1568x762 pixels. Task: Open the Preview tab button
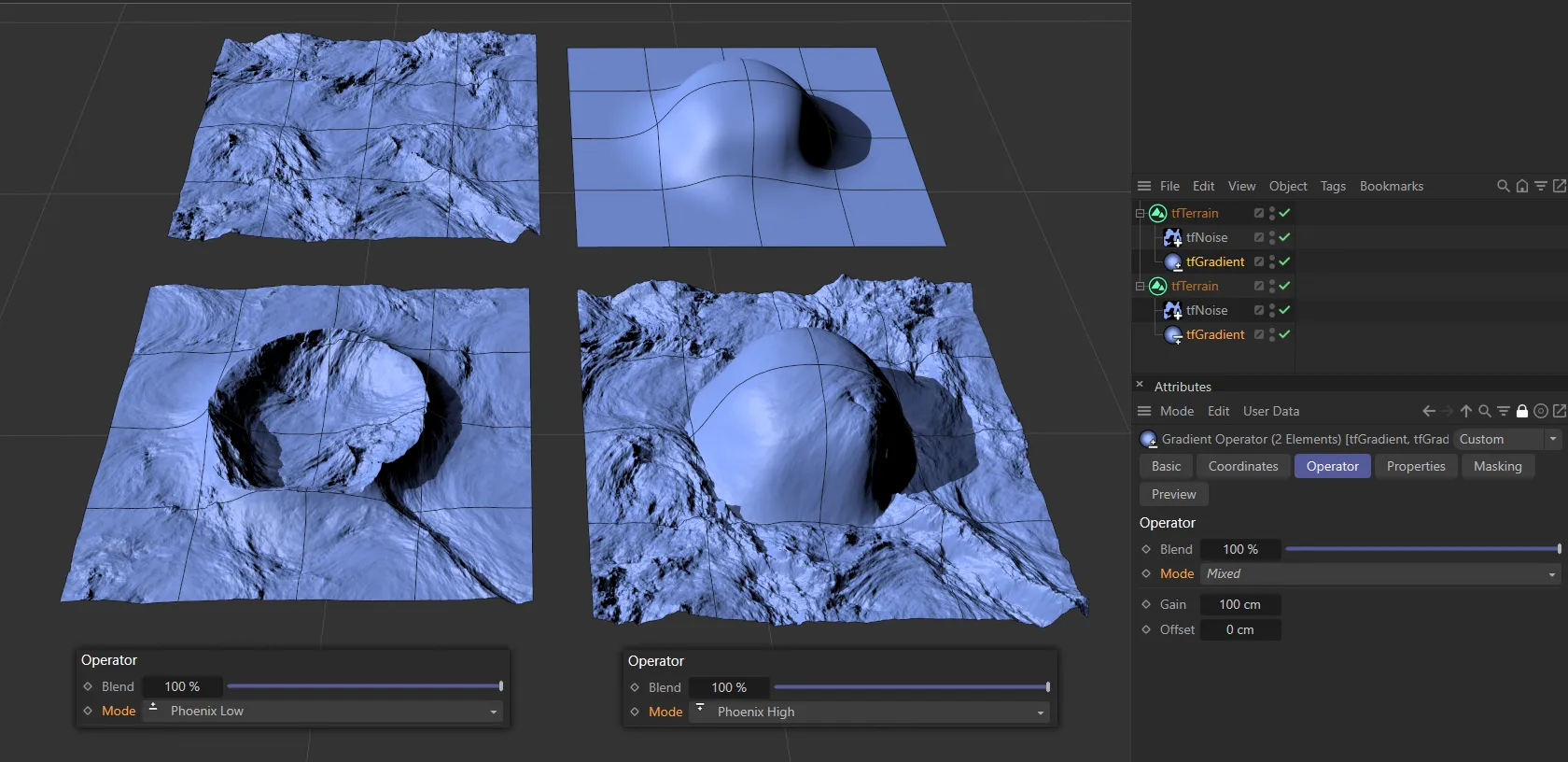[1173, 494]
